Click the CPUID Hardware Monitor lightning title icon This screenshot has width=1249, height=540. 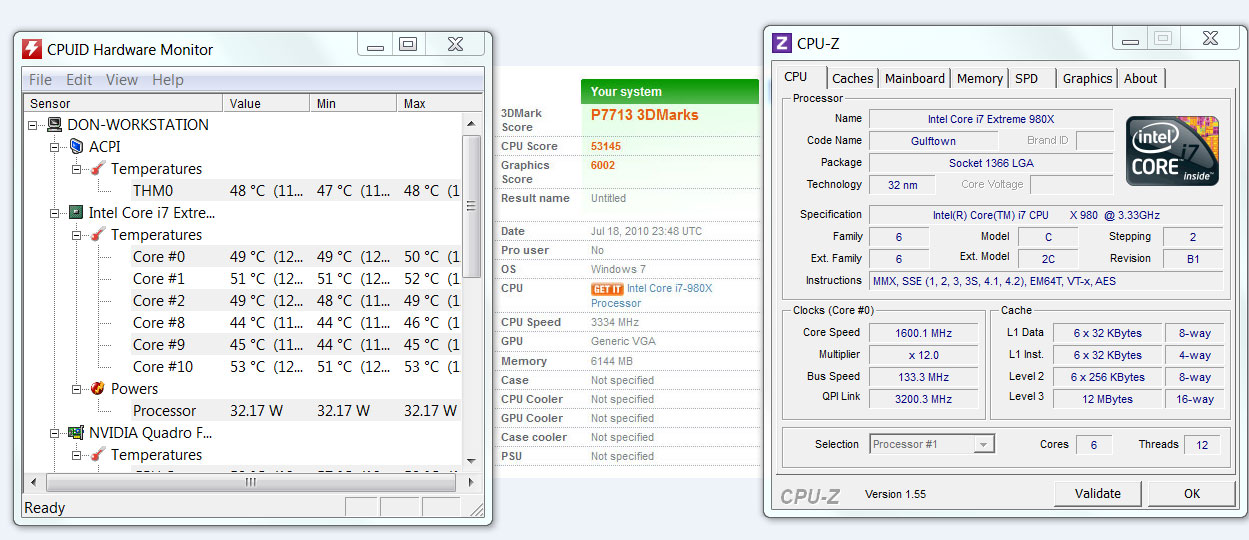pyautogui.click(x=32, y=49)
